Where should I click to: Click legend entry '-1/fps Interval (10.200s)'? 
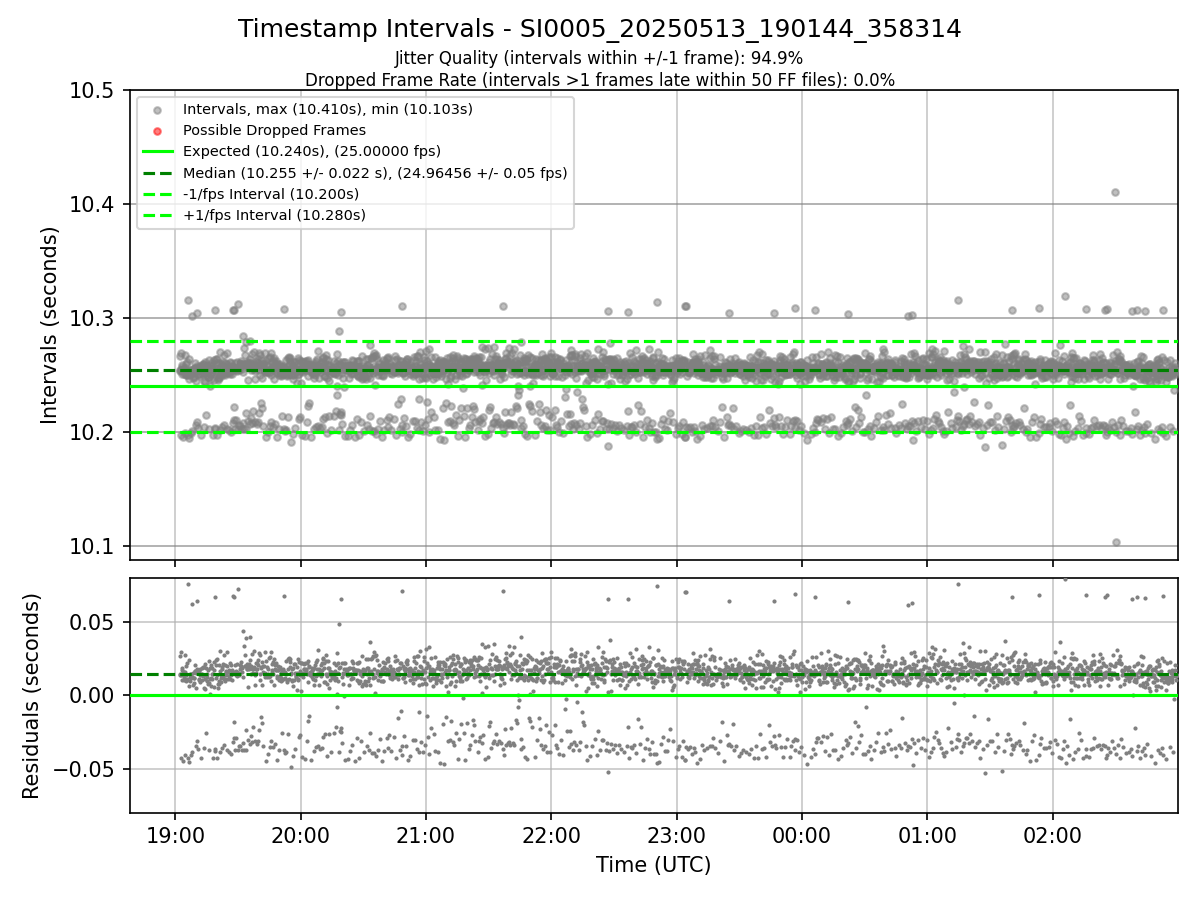point(271,194)
